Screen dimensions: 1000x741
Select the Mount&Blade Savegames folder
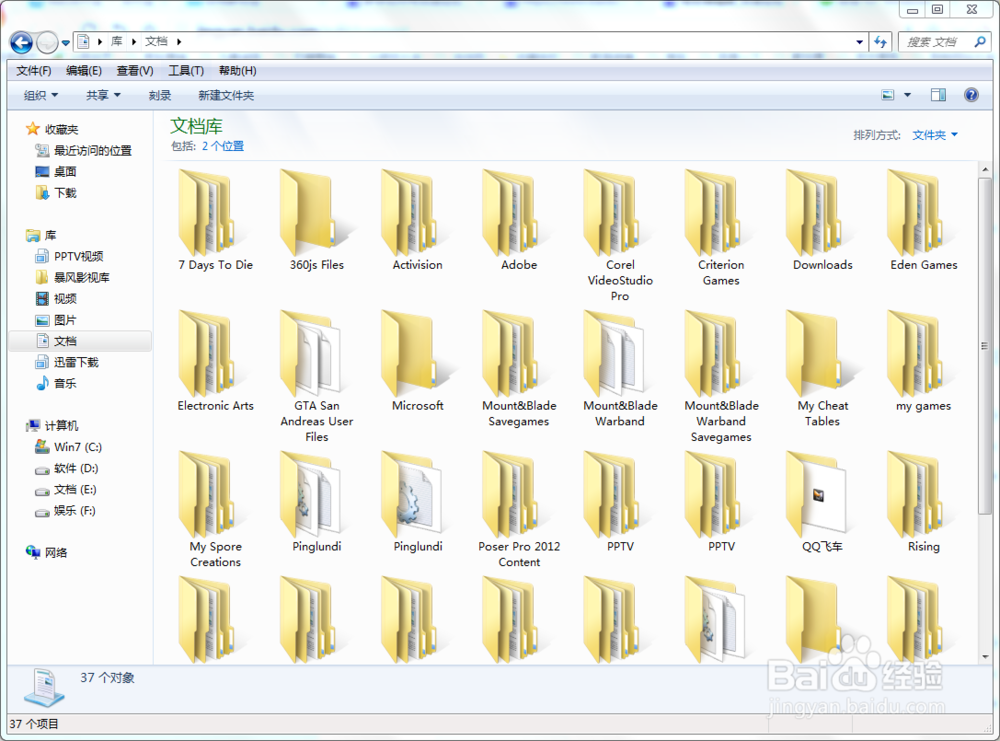click(x=519, y=369)
